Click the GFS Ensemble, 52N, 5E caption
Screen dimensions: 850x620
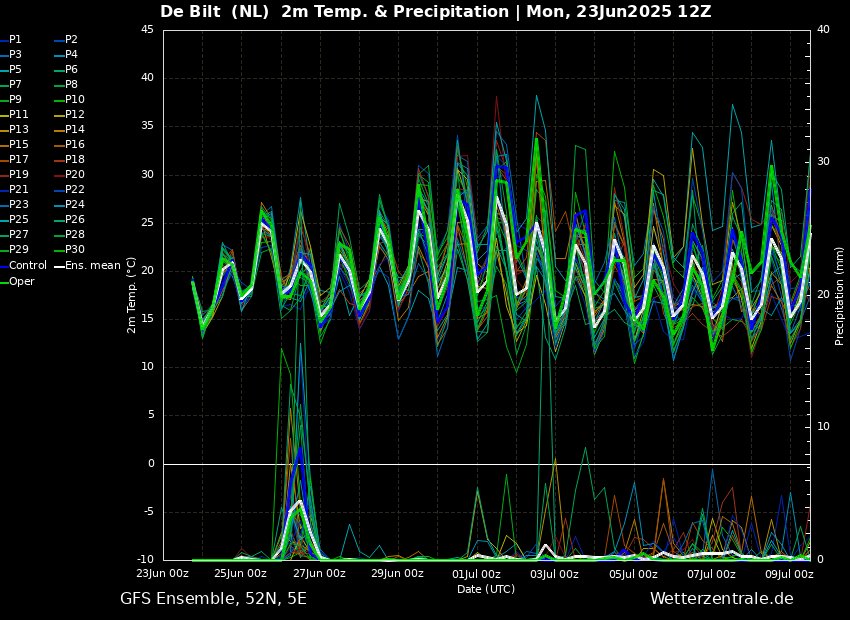tap(214, 599)
